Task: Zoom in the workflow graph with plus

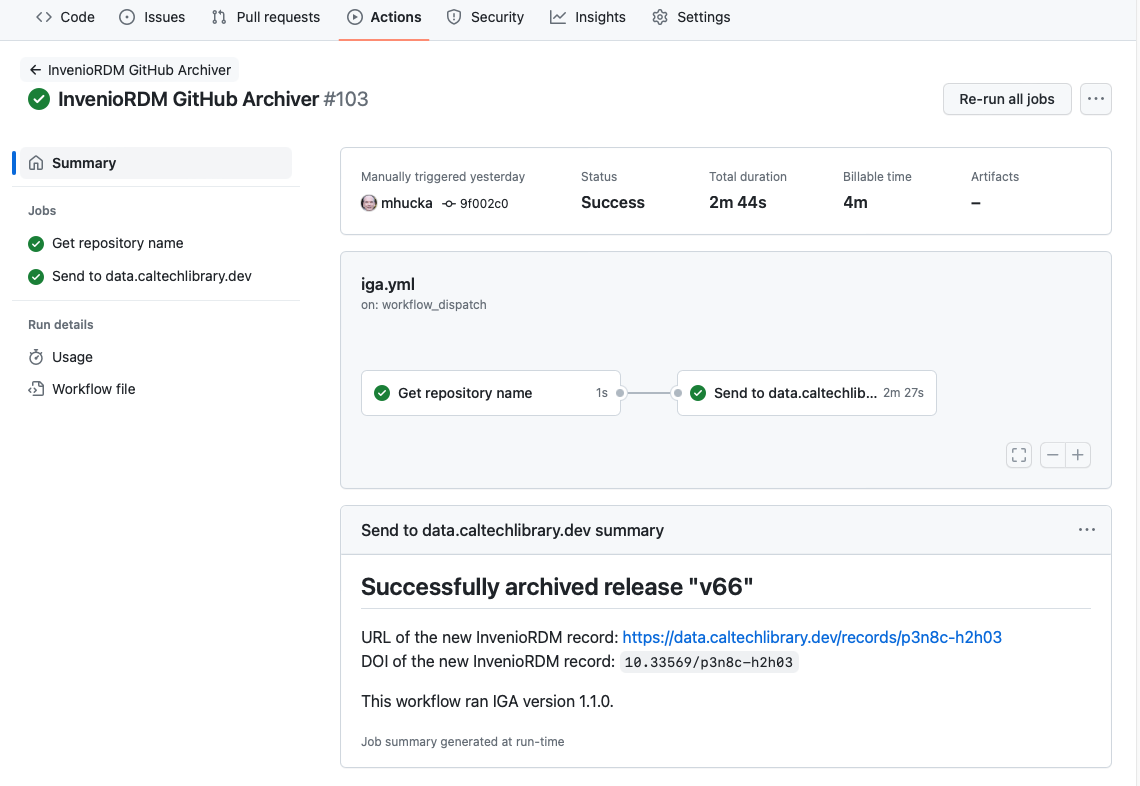Action: (x=1077, y=455)
